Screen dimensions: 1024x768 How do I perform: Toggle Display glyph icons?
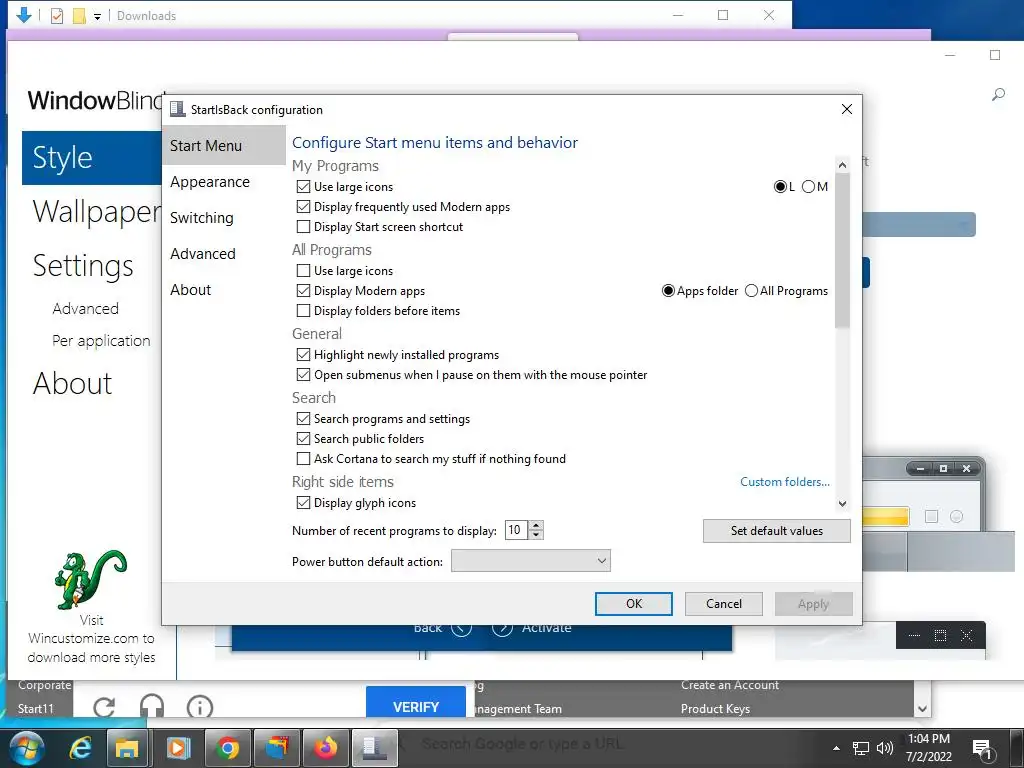click(x=303, y=503)
